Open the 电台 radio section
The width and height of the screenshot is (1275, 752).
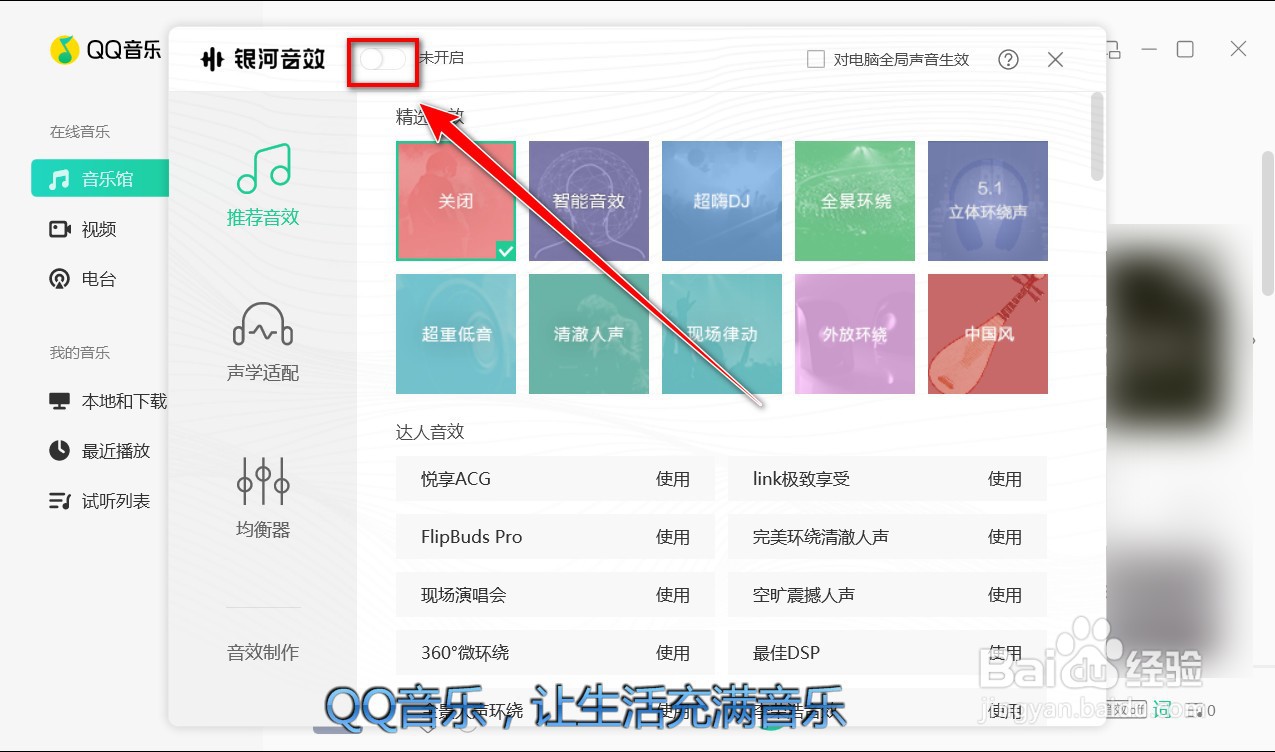99,279
